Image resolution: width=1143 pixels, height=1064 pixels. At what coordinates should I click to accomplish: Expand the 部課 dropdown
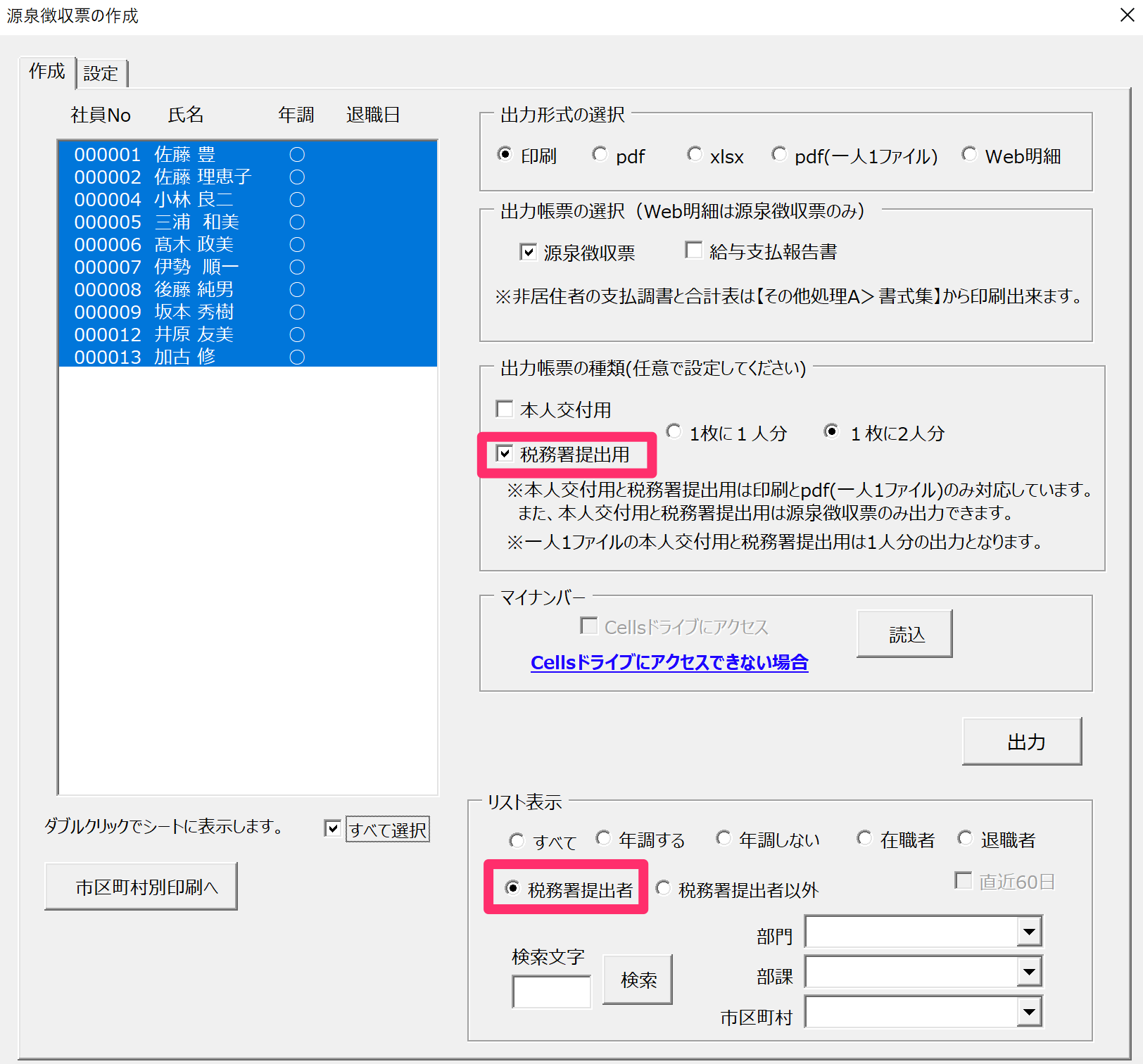click(x=1030, y=973)
